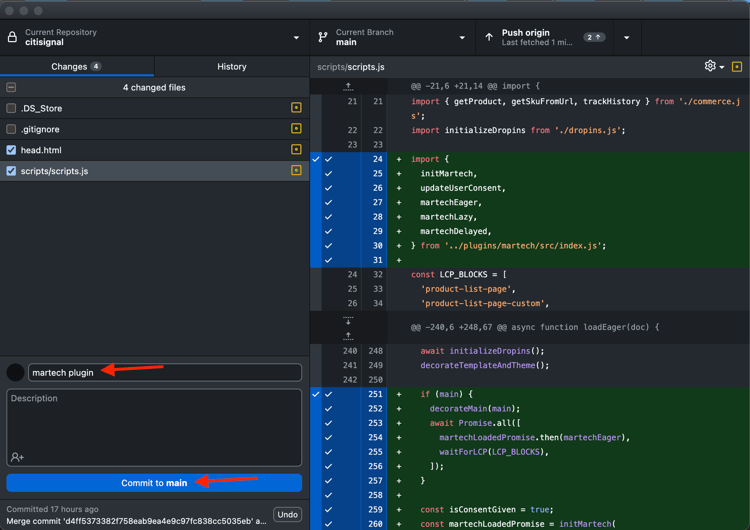
Task: Click the lock icon beside Current Repository
Action: click(x=13, y=38)
